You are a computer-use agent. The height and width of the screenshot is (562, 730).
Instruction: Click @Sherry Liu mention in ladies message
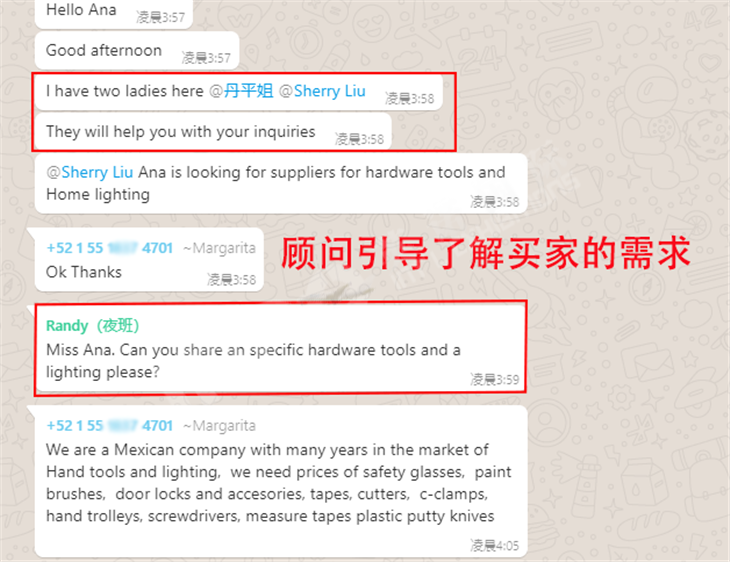tap(322, 91)
